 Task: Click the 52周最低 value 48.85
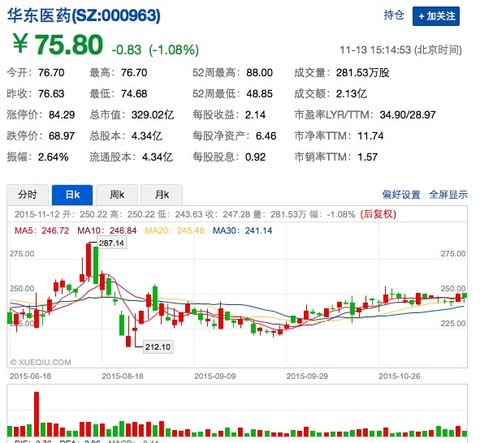pyautogui.click(x=260, y=94)
